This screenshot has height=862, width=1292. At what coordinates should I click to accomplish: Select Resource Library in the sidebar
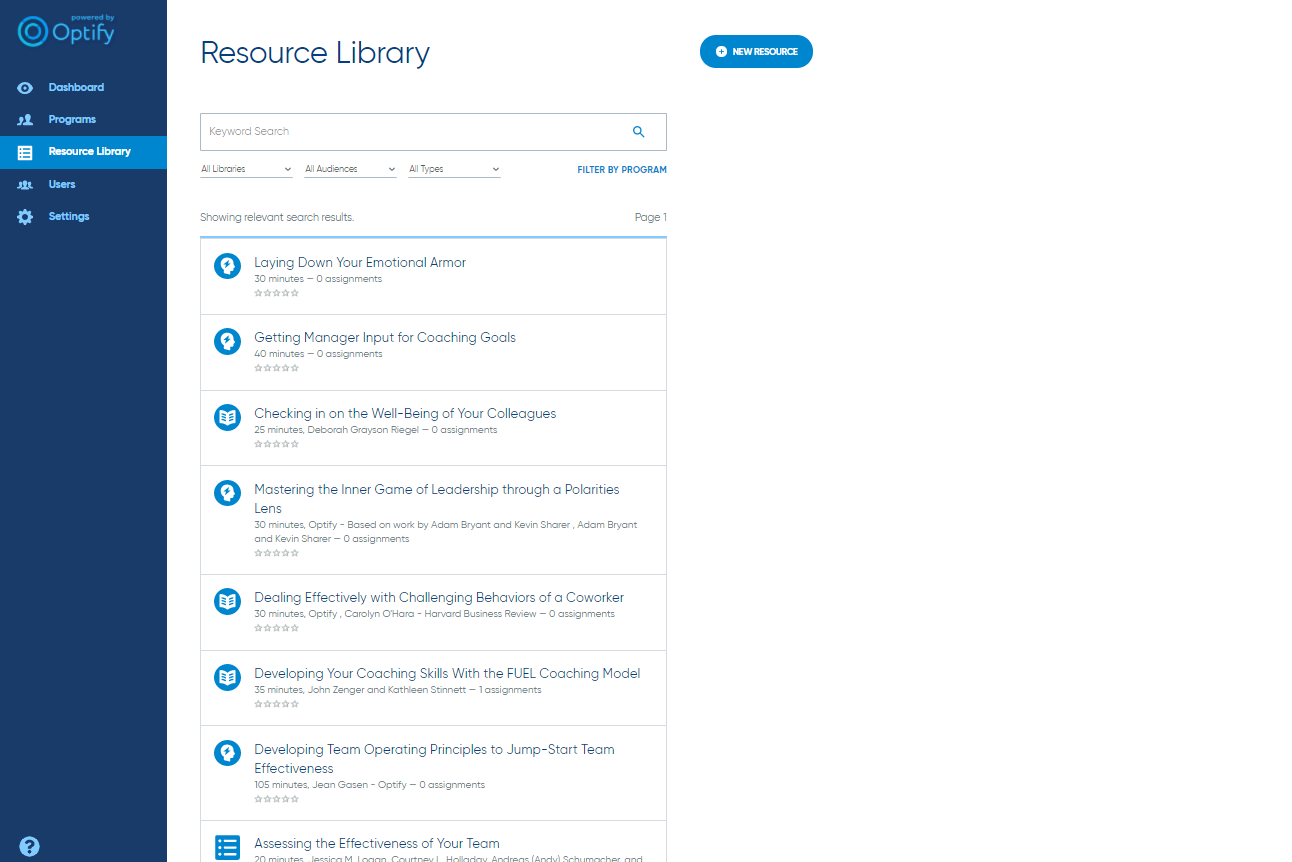89,152
